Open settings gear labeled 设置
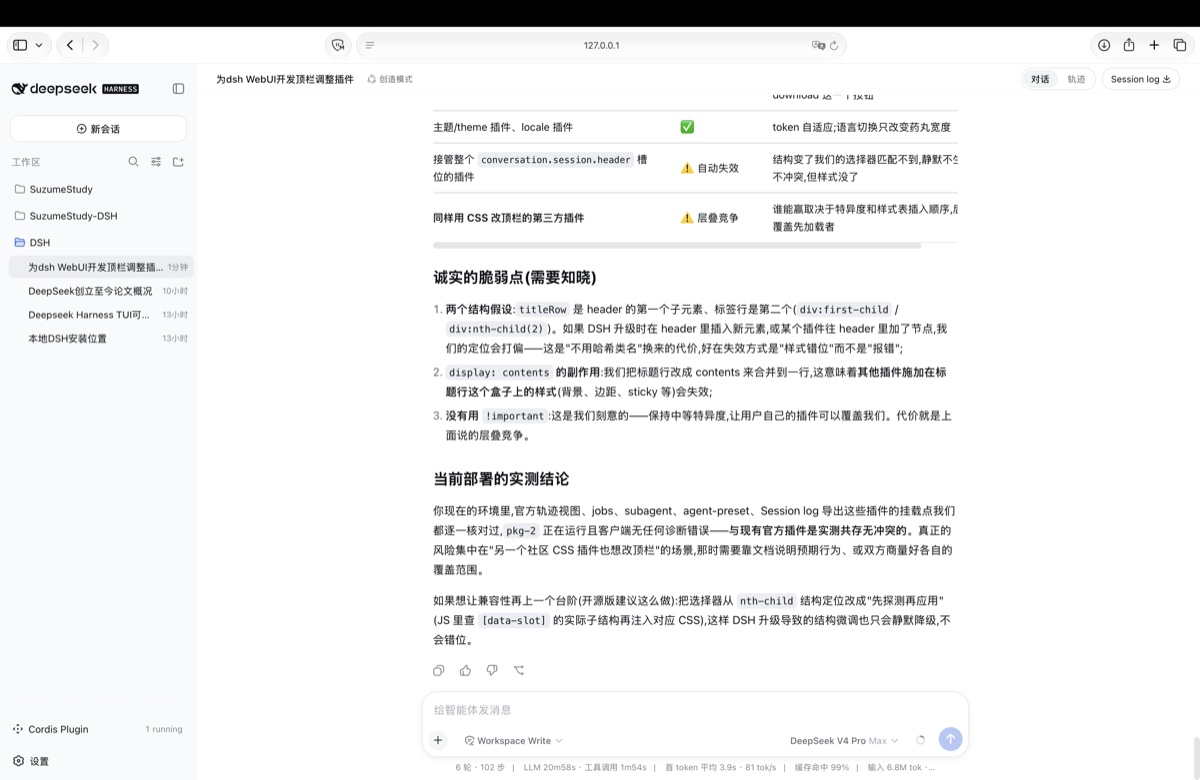 pos(31,761)
